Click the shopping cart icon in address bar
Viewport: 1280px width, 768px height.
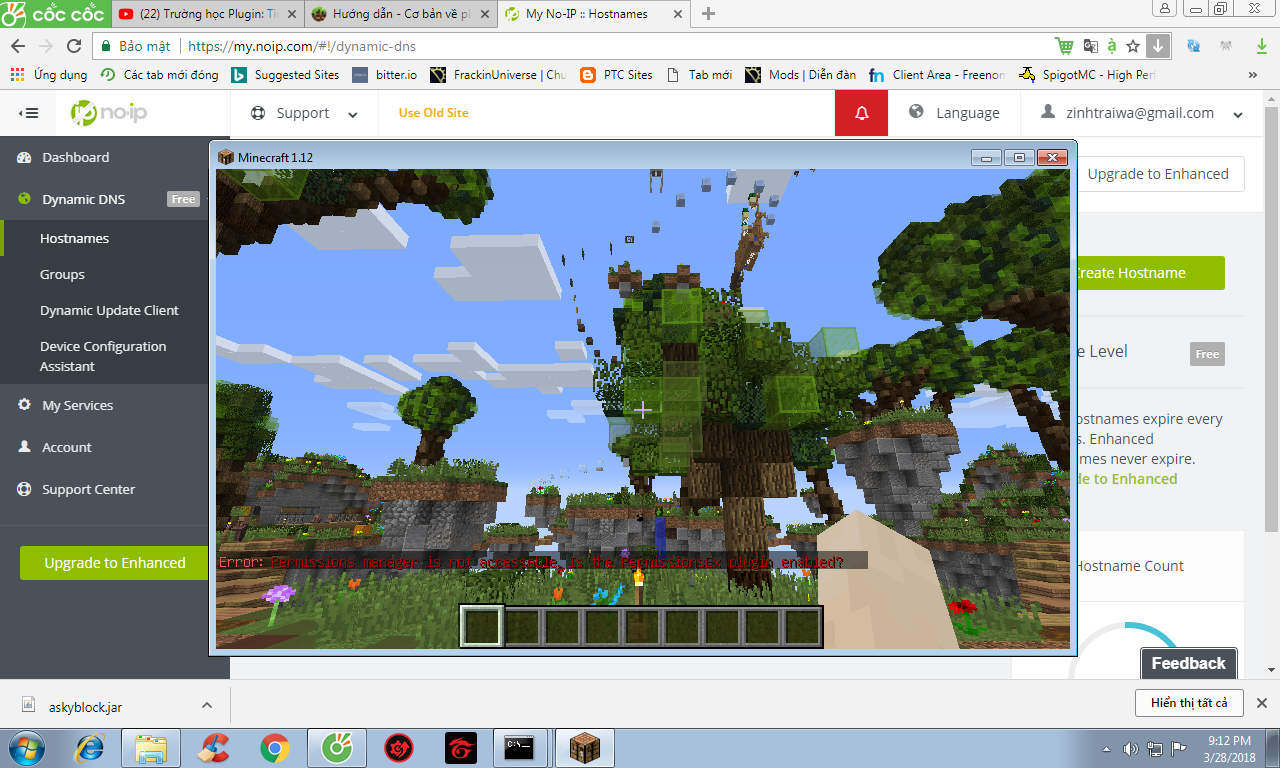pyautogui.click(x=1064, y=46)
